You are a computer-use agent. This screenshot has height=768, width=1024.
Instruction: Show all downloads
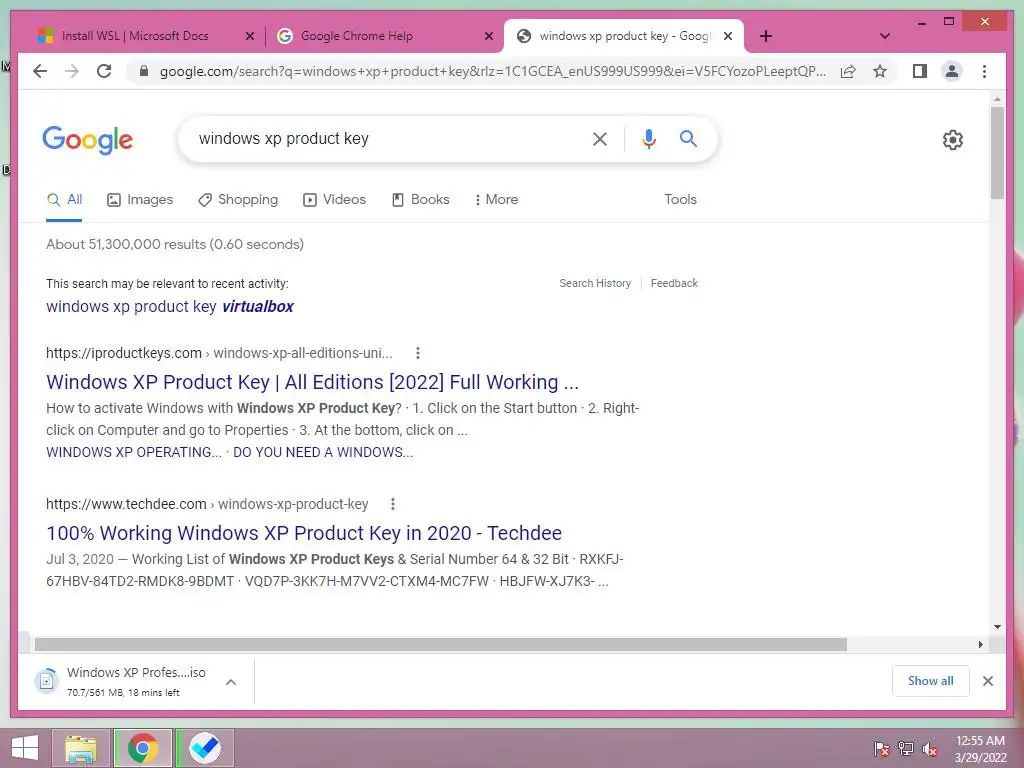click(x=930, y=681)
